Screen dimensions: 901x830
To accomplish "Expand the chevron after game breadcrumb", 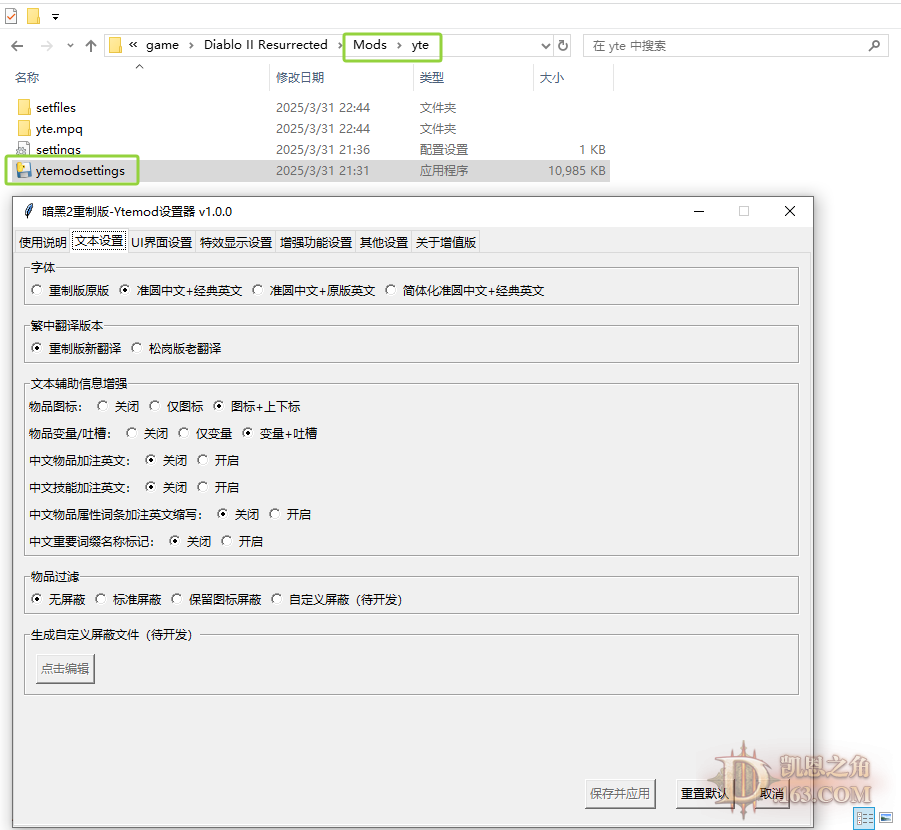I will 191,45.
